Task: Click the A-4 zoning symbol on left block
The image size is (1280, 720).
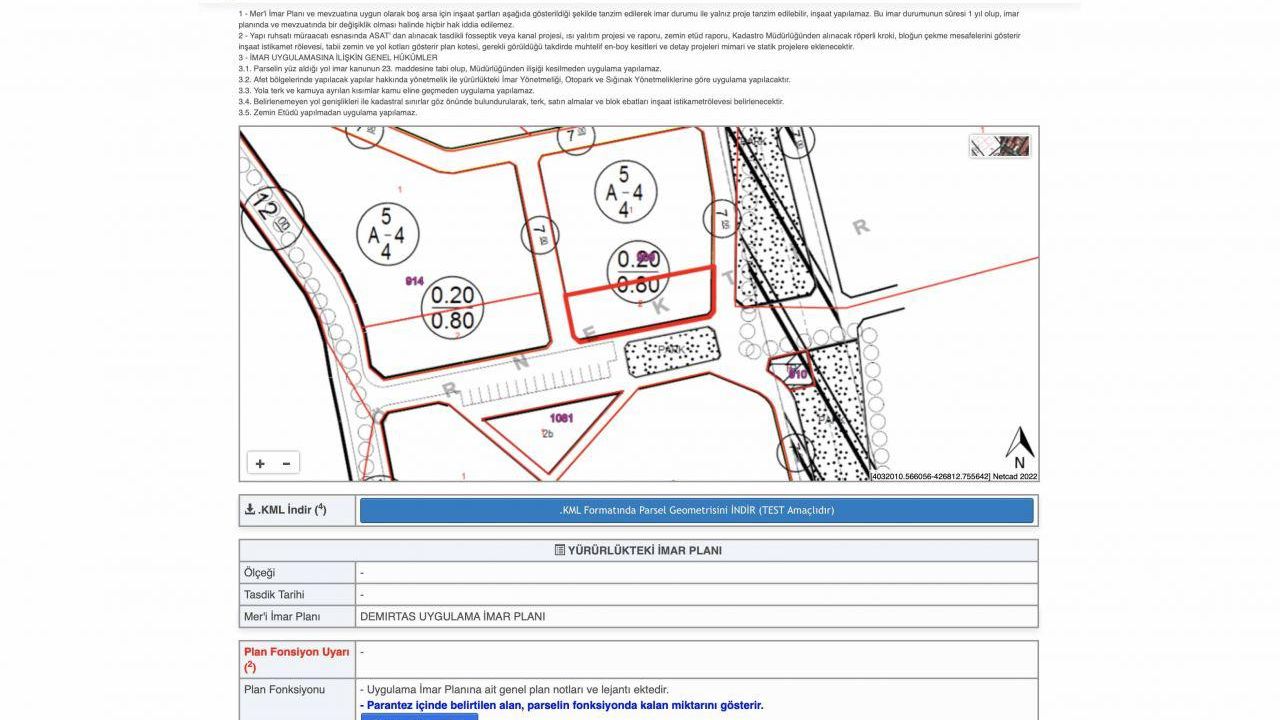Action: point(386,235)
